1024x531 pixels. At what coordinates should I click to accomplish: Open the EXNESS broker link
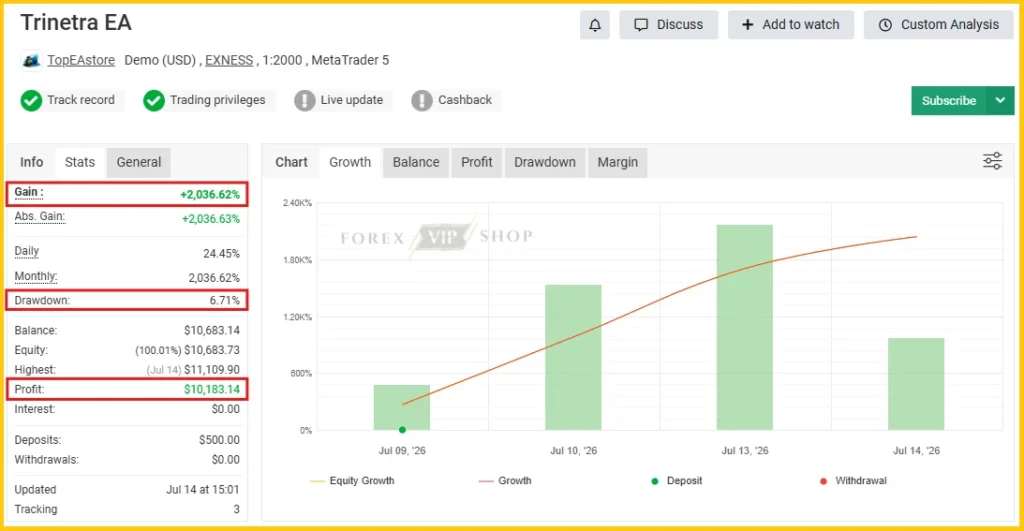tap(229, 60)
